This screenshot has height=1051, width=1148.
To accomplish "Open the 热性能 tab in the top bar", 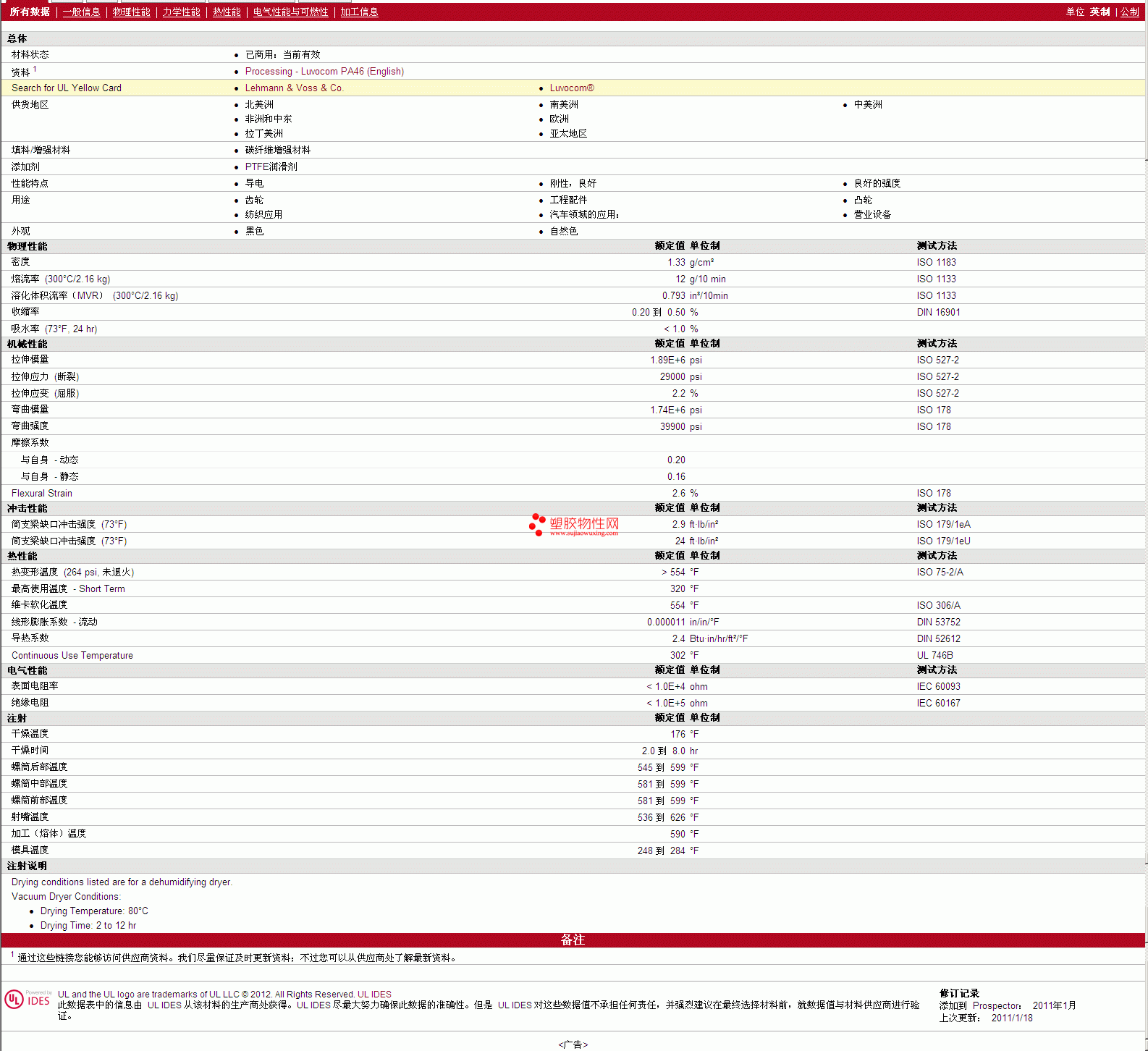I will pyautogui.click(x=227, y=12).
